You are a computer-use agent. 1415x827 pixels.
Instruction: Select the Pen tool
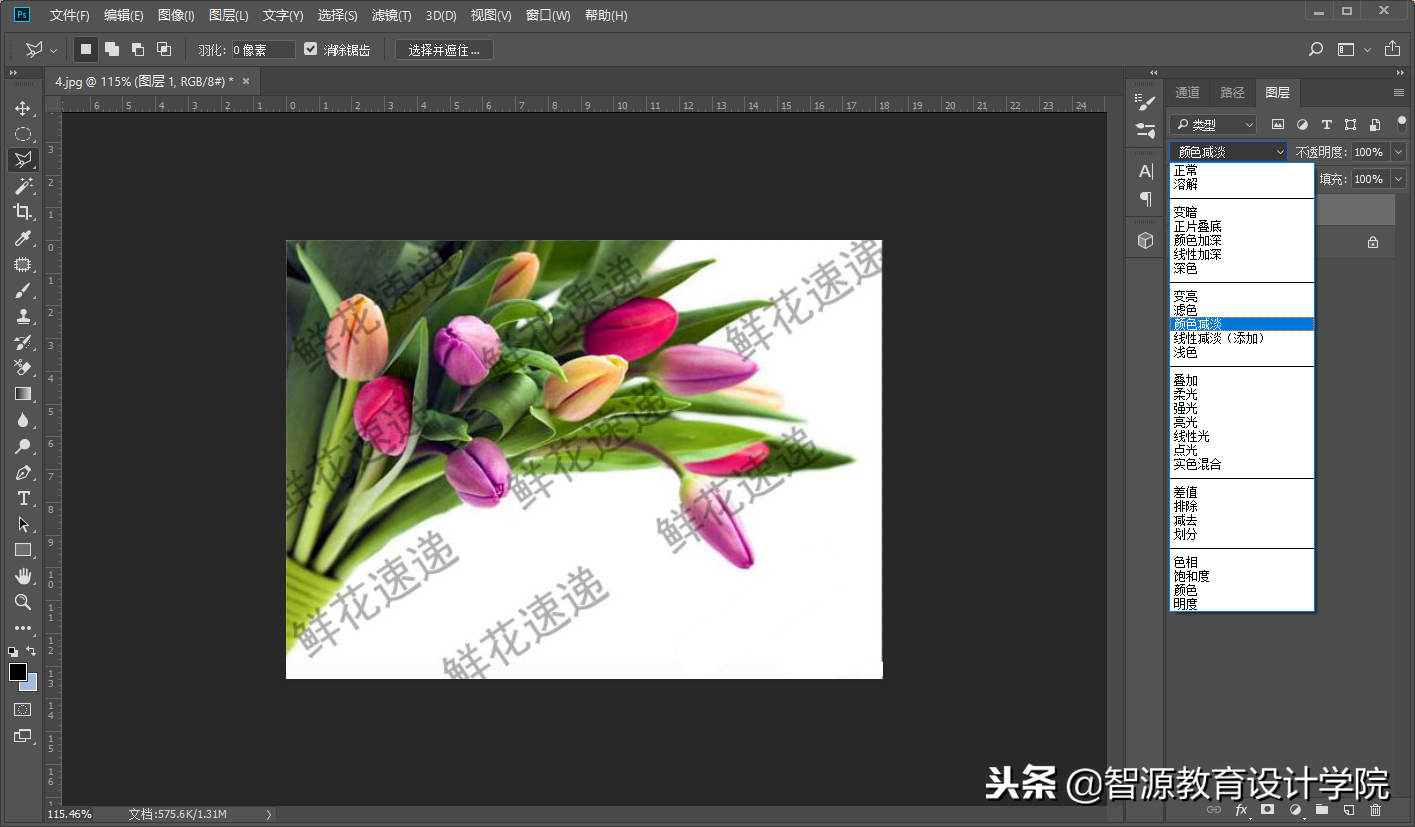click(22, 472)
